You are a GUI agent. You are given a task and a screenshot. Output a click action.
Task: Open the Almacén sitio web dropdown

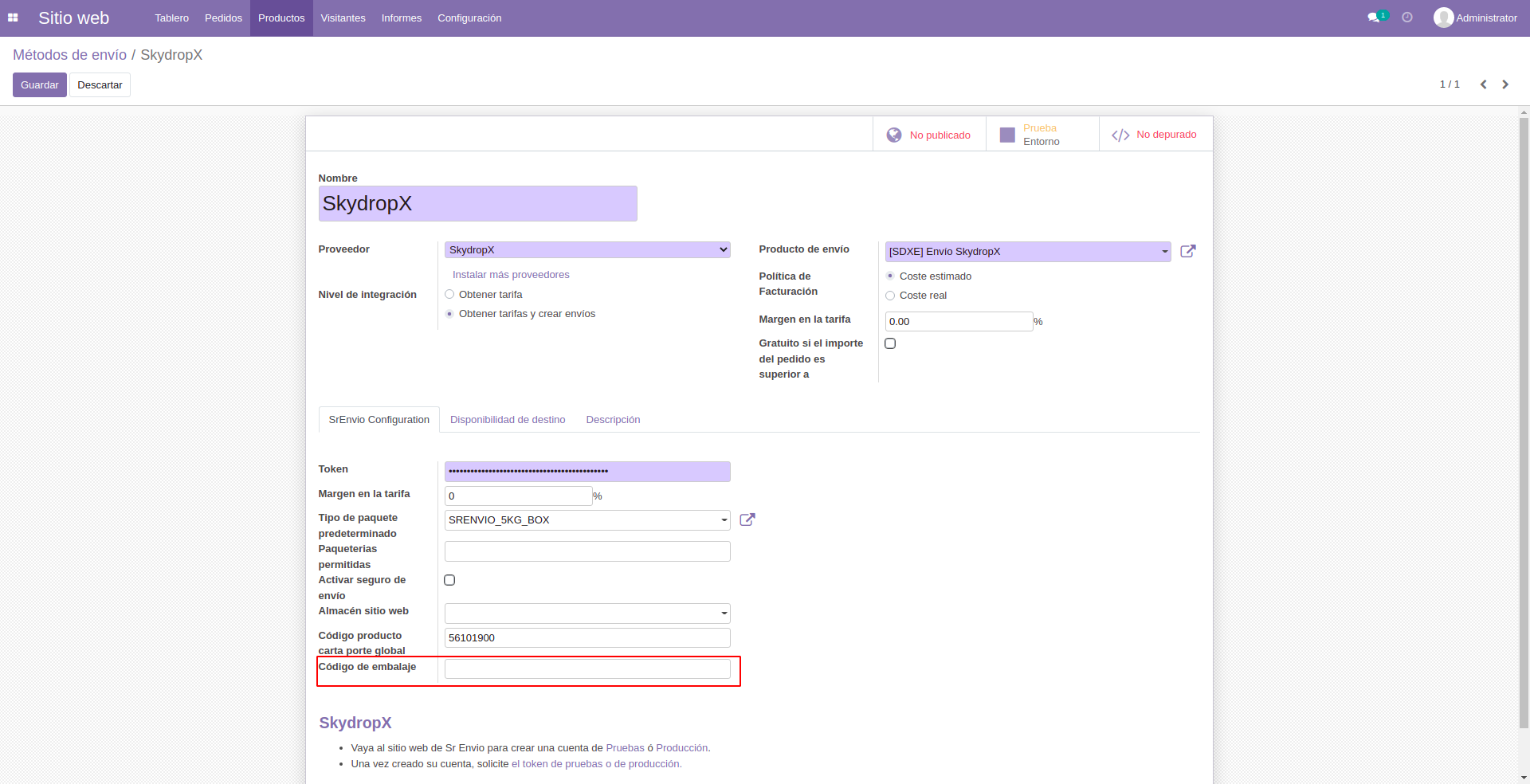pyautogui.click(x=586, y=613)
